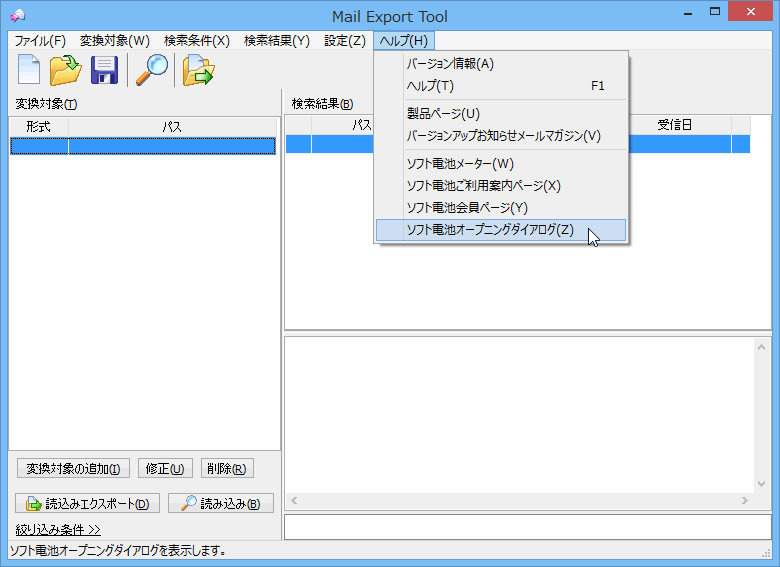Select ソフト電池メーター(W) menu item
The height and width of the screenshot is (567, 780).
(x=460, y=164)
